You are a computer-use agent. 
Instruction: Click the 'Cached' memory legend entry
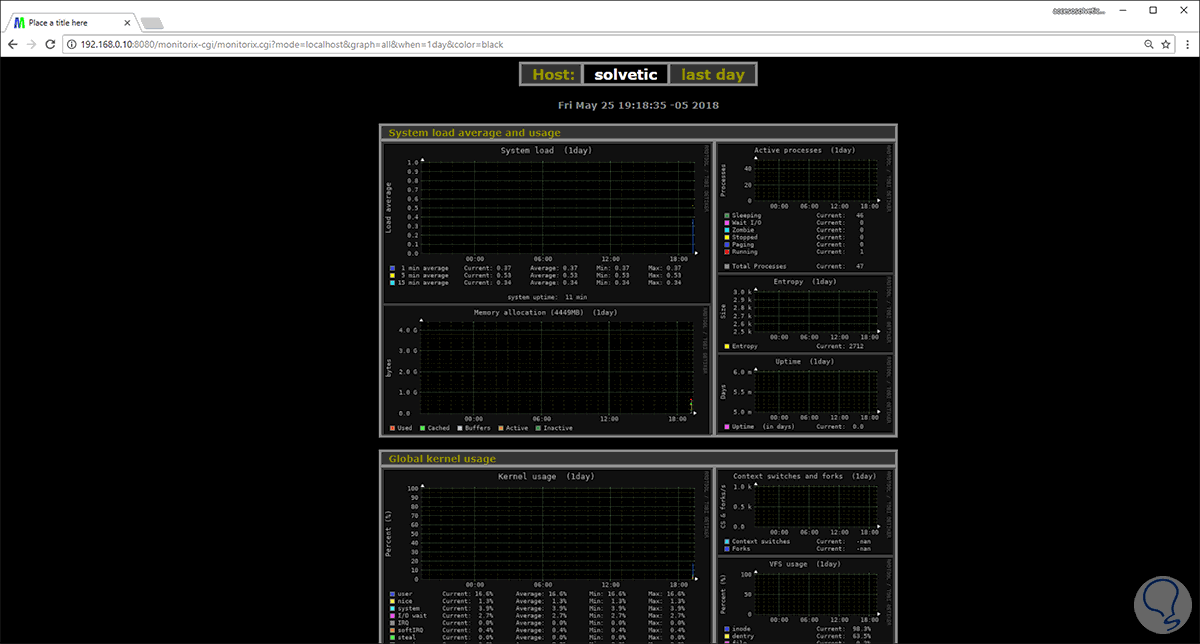pos(435,428)
